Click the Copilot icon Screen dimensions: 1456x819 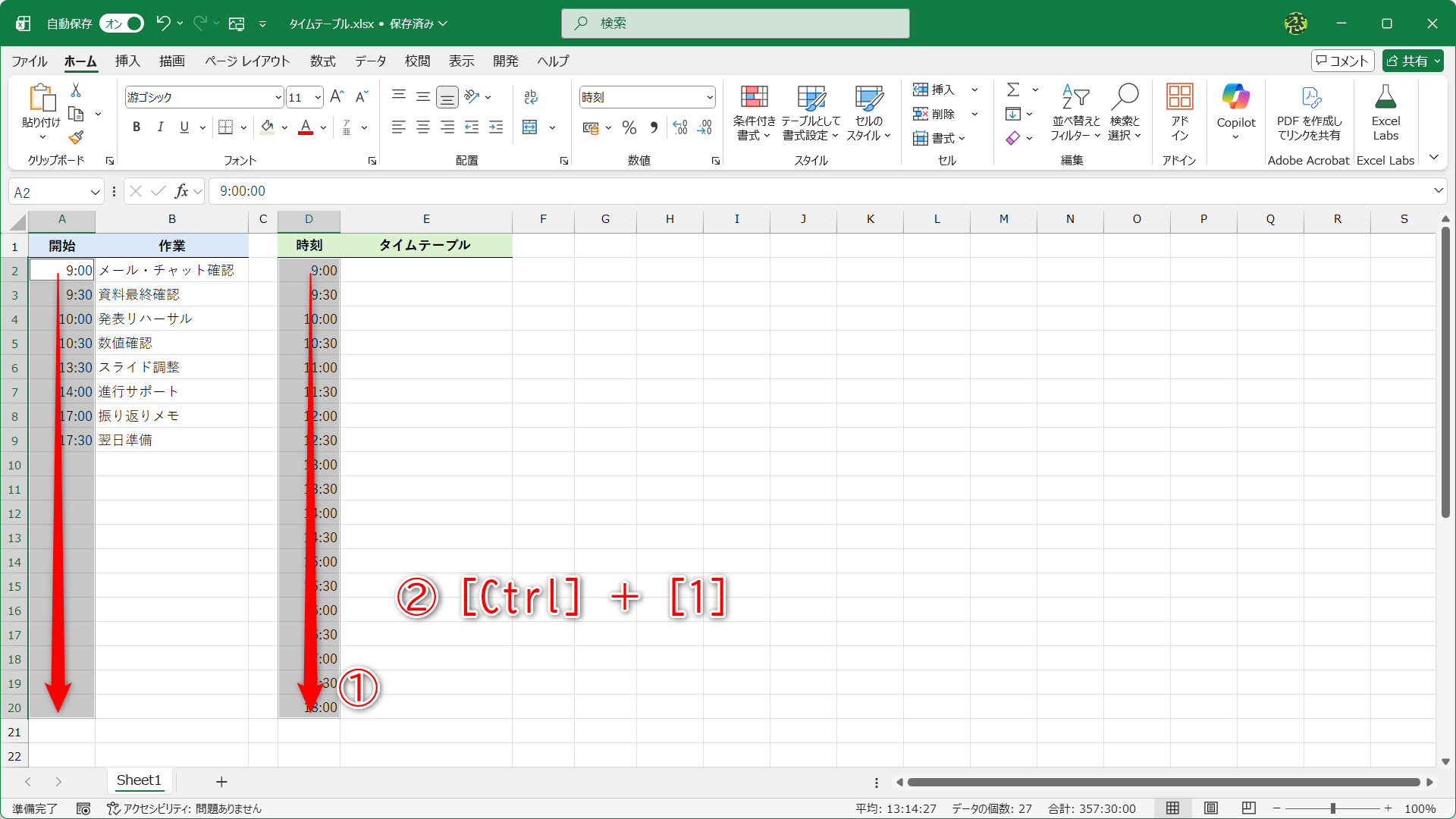(x=1235, y=112)
